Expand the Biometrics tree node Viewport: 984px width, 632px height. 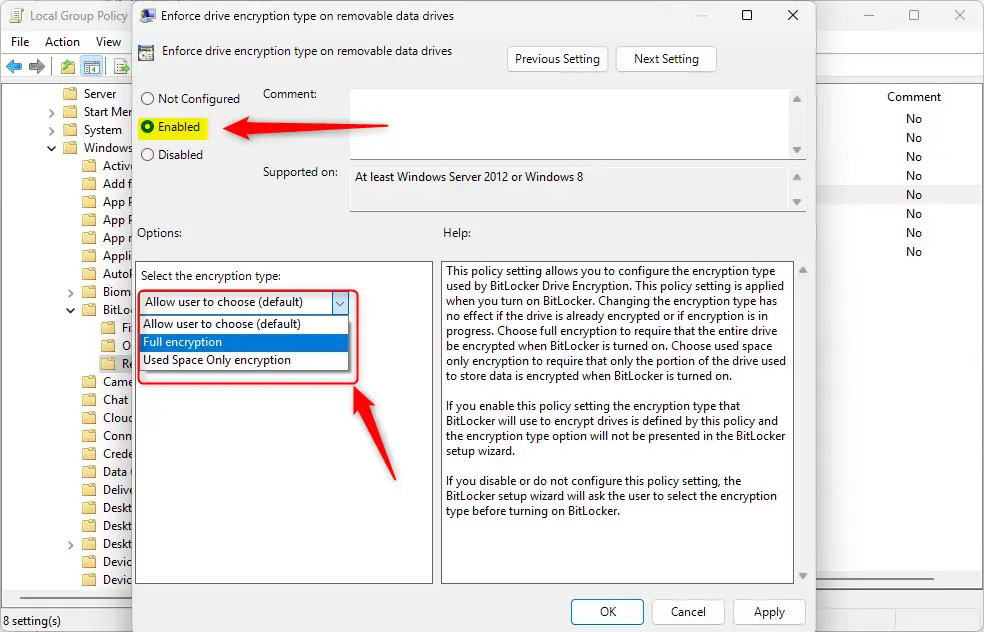pyautogui.click(x=70, y=292)
